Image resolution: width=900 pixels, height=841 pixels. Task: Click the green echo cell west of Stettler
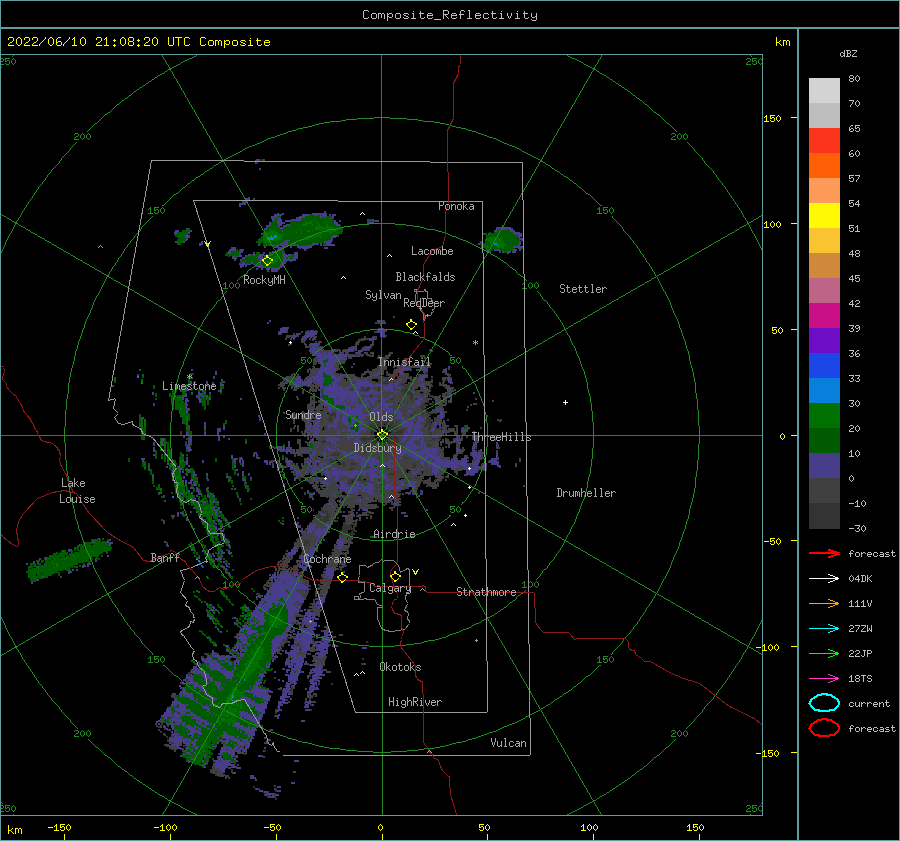tap(502, 240)
